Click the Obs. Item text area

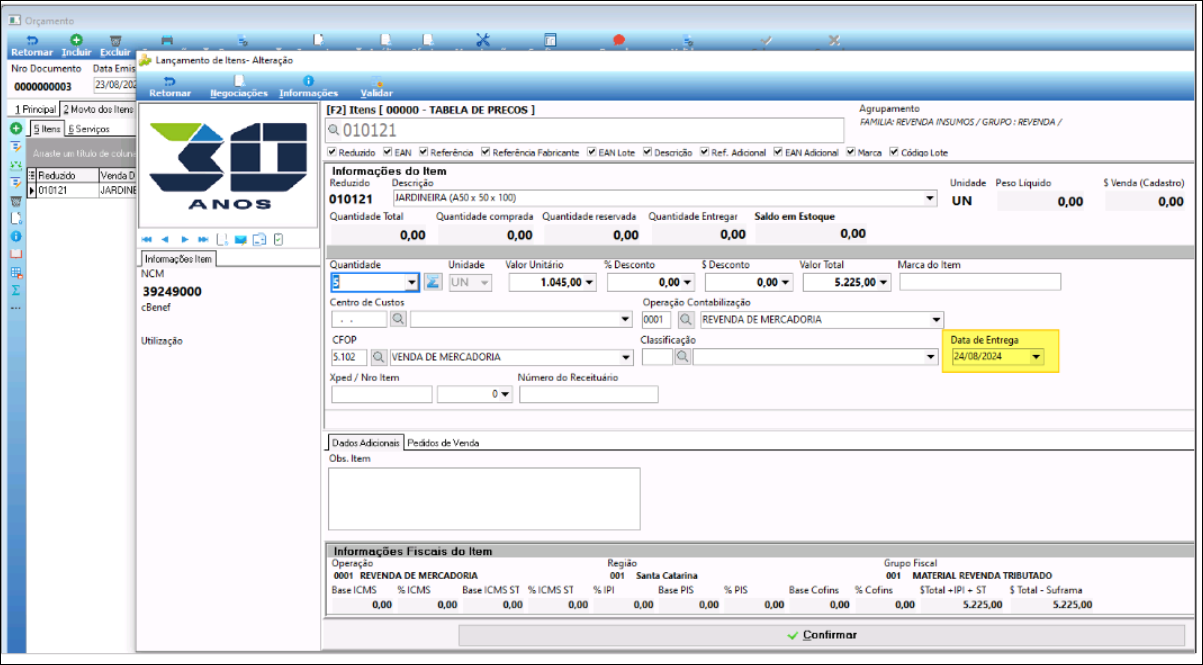point(484,498)
